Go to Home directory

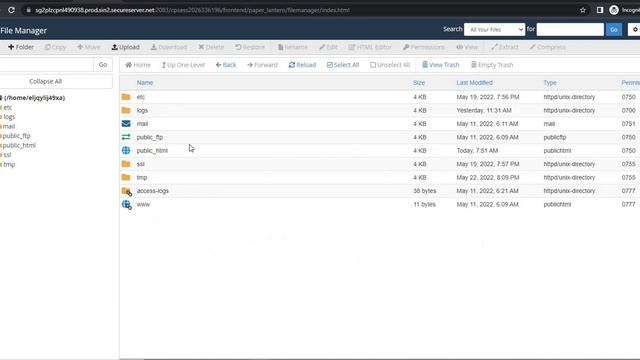138,65
